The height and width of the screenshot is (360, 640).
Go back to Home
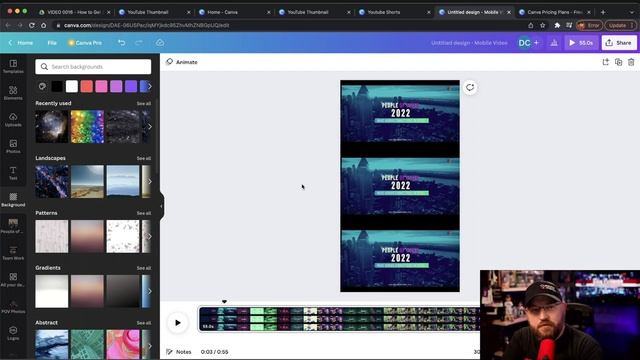pos(20,42)
